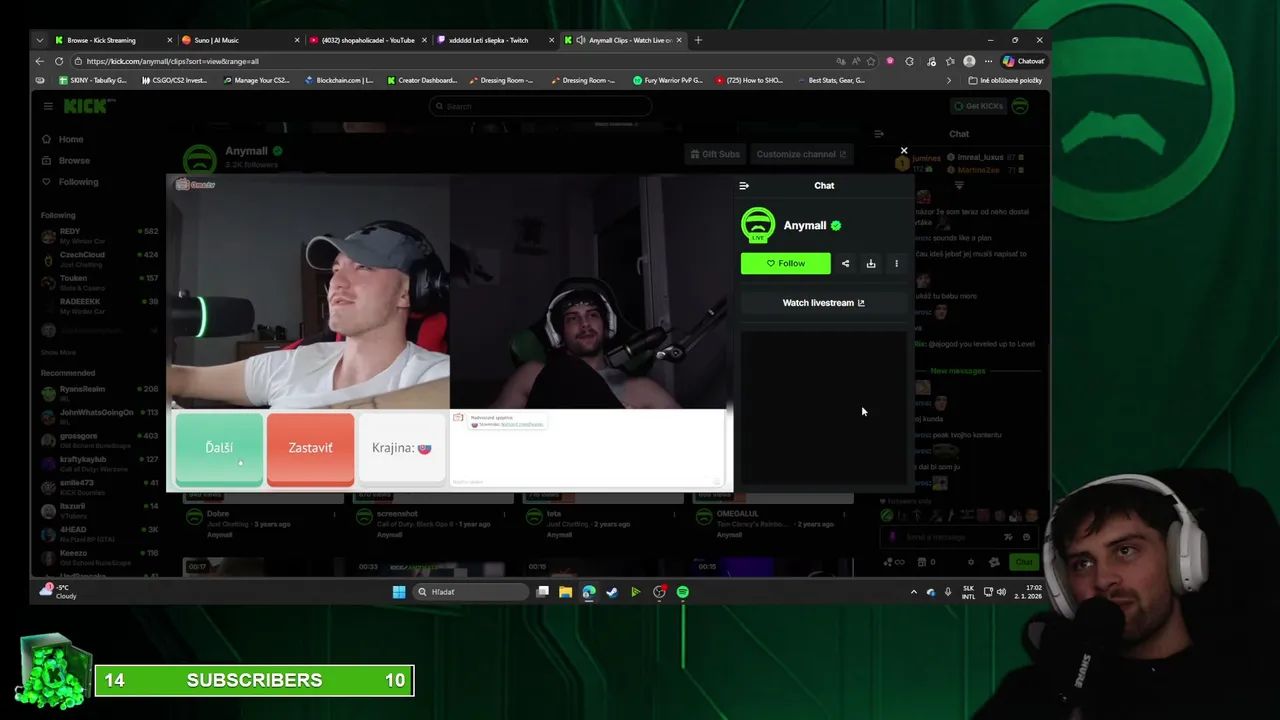
Task: Close the clip viewer with the X
Action: [x=904, y=151]
